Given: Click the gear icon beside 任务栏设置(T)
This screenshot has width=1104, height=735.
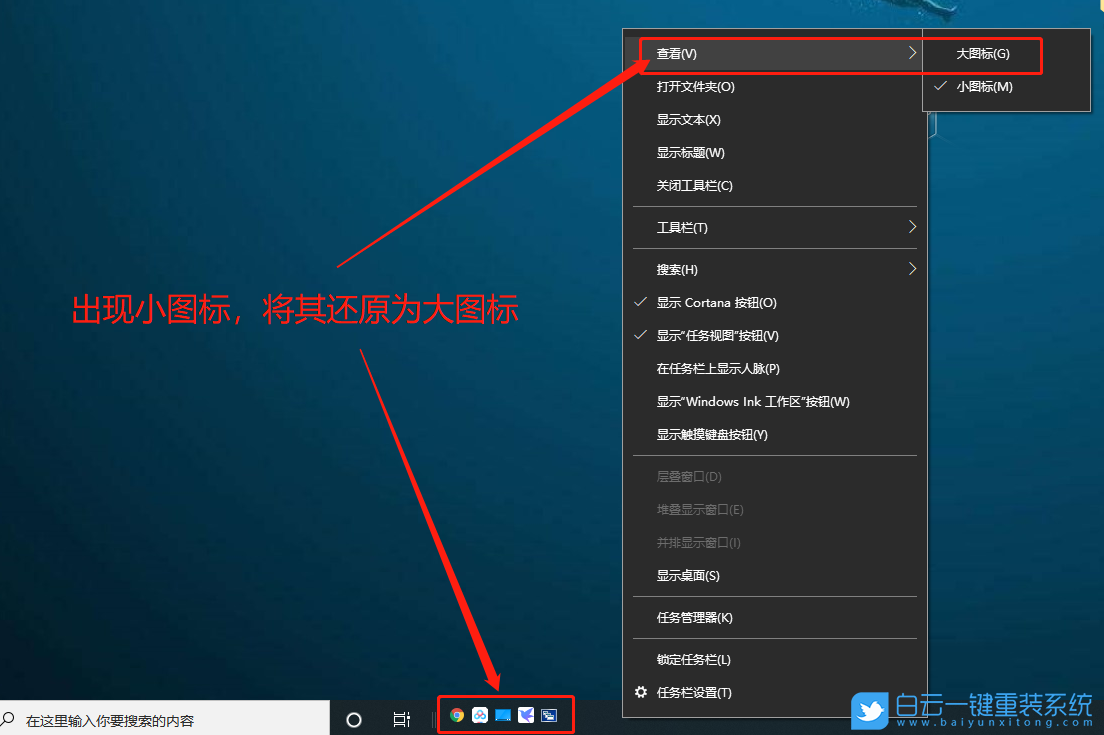Looking at the screenshot, I should (640, 692).
